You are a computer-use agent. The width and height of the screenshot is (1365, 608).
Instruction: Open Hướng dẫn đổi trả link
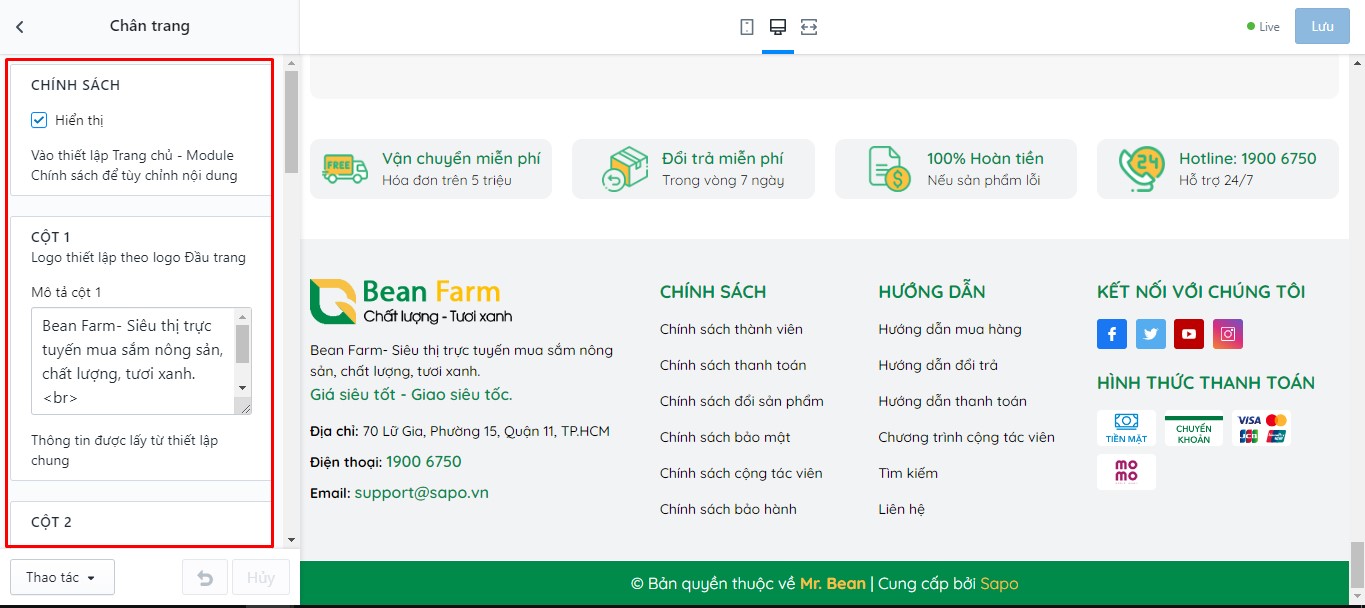(938, 365)
